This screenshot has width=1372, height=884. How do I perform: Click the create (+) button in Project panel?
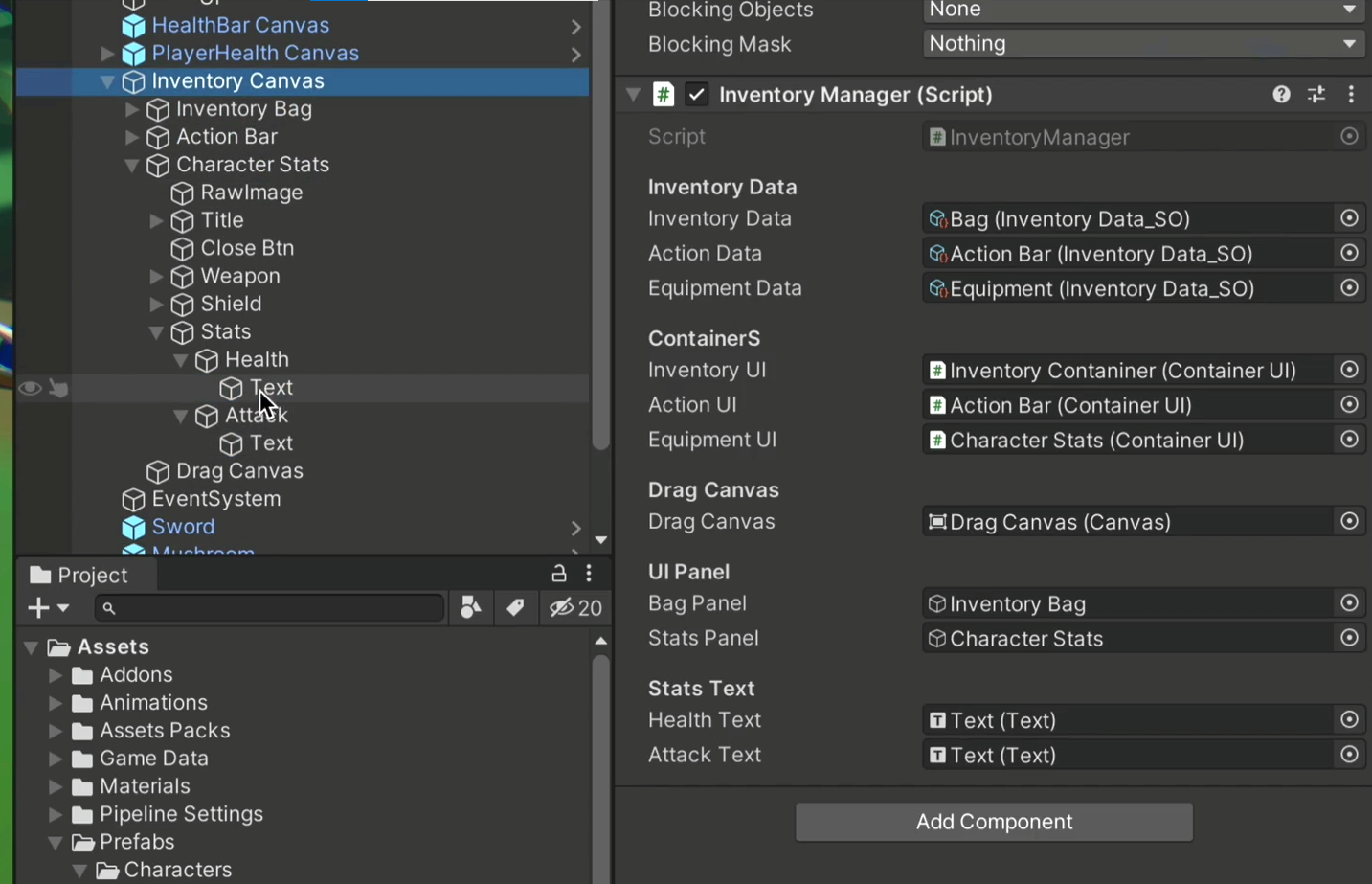(38, 607)
